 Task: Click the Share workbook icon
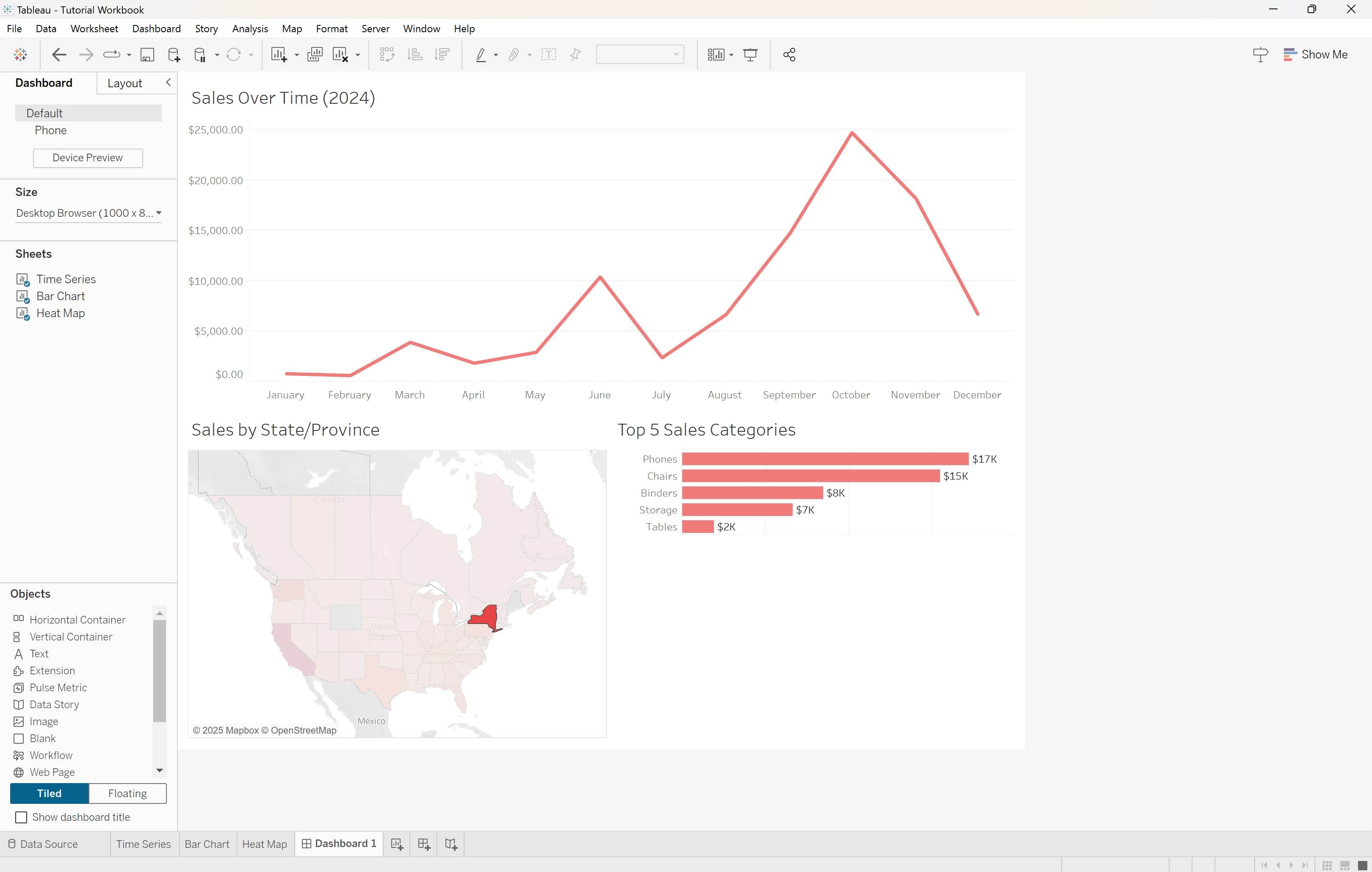[789, 55]
